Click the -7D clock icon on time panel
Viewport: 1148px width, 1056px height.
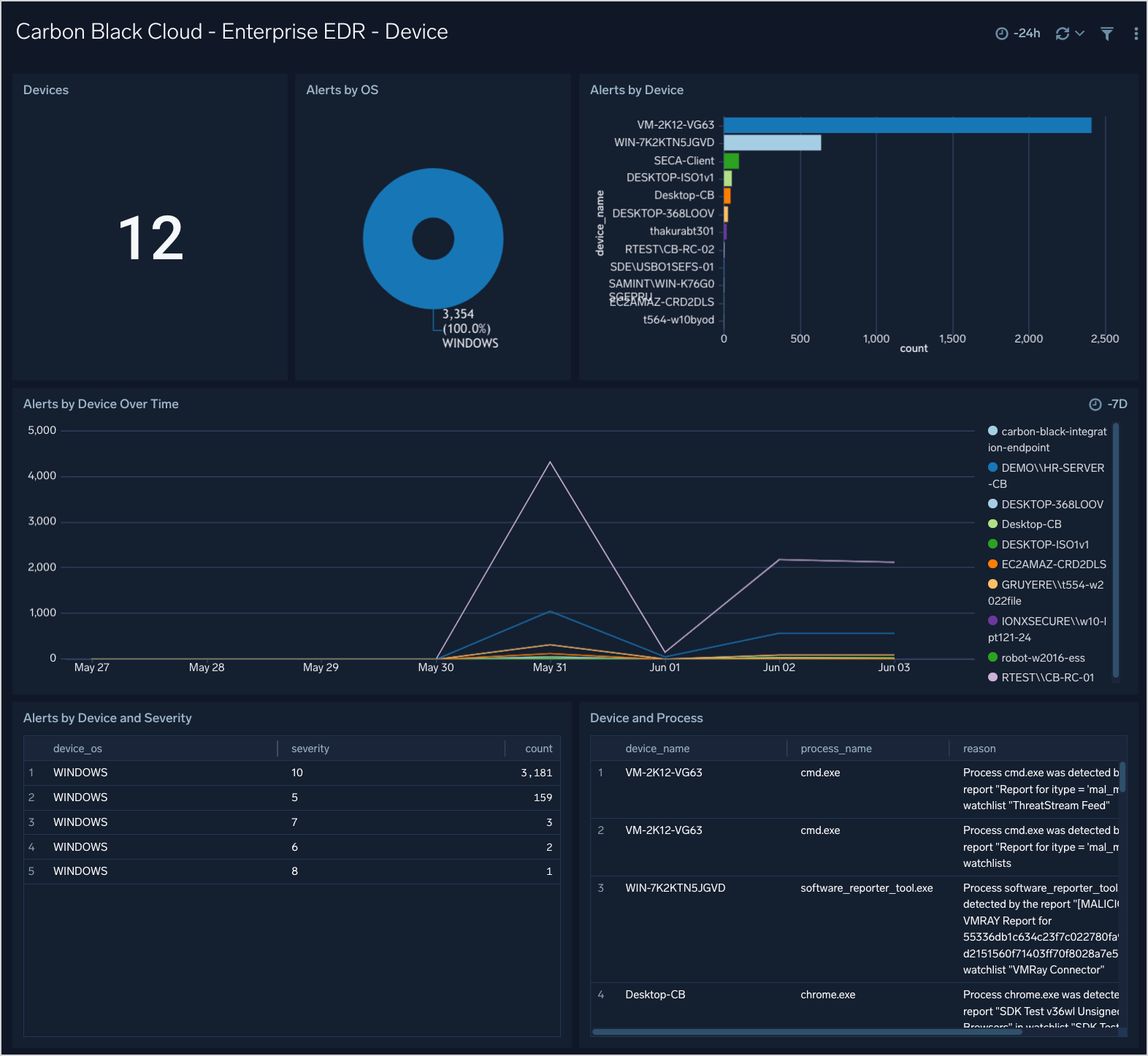(1095, 405)
